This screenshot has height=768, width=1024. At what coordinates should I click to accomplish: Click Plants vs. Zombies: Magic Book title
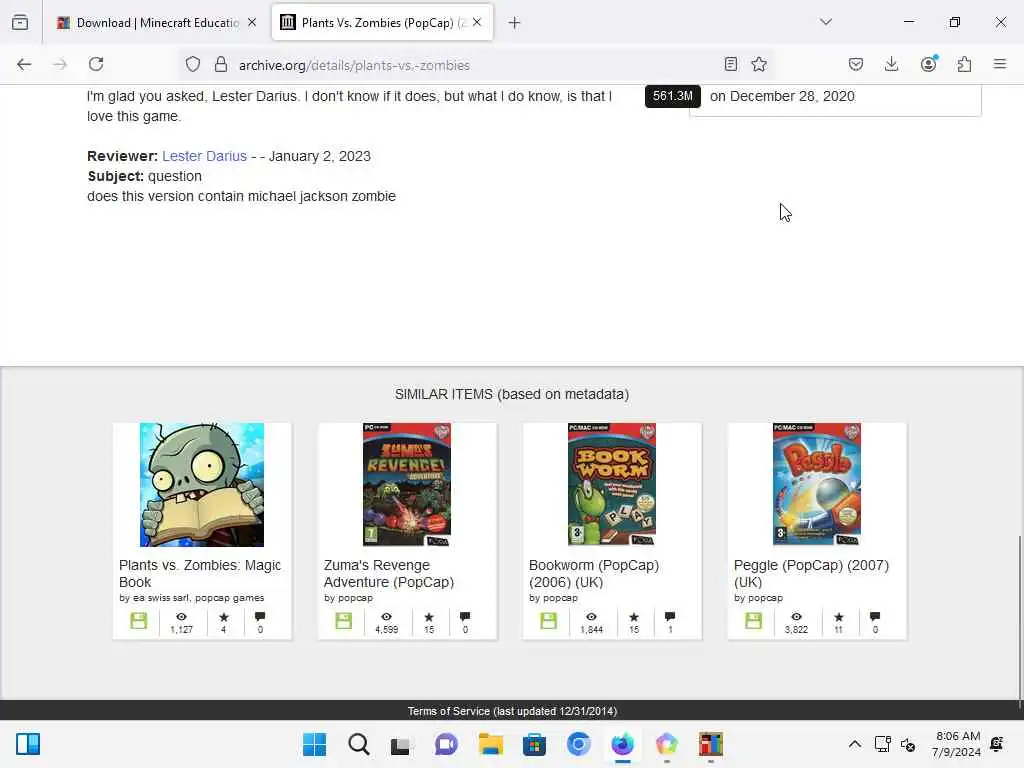(x=200, y=573)
